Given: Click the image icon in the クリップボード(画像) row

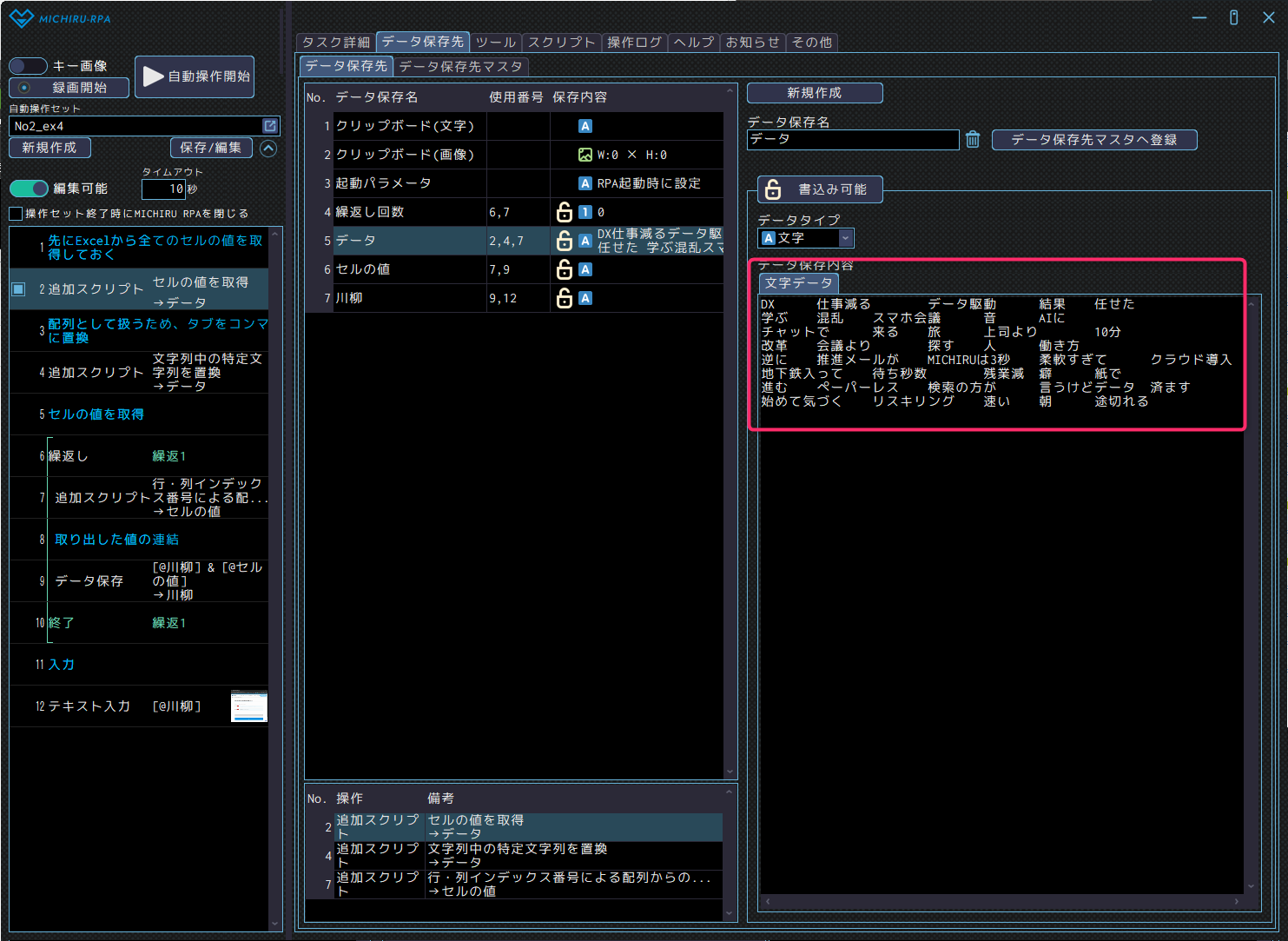Looking at the screenshot, I should [585, 155].
